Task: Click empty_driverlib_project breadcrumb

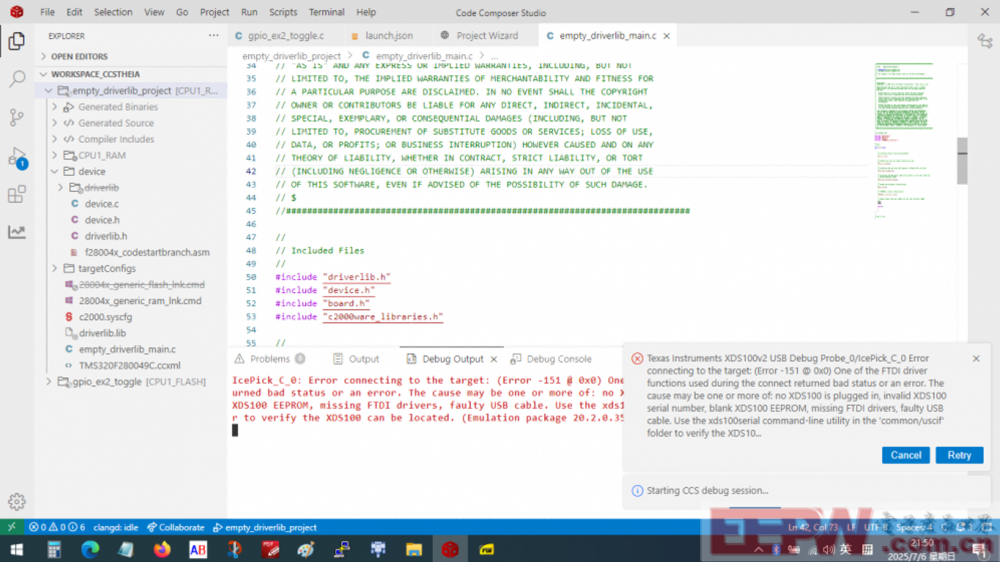Action: point(291,56)
